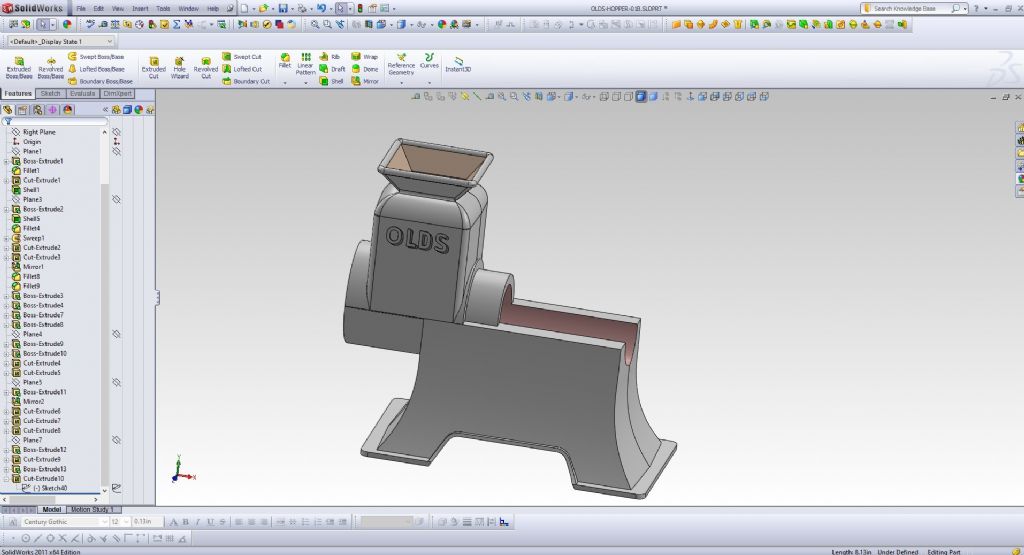
Task: Select the Extruded Cut tool
Action: pos(153,67)
